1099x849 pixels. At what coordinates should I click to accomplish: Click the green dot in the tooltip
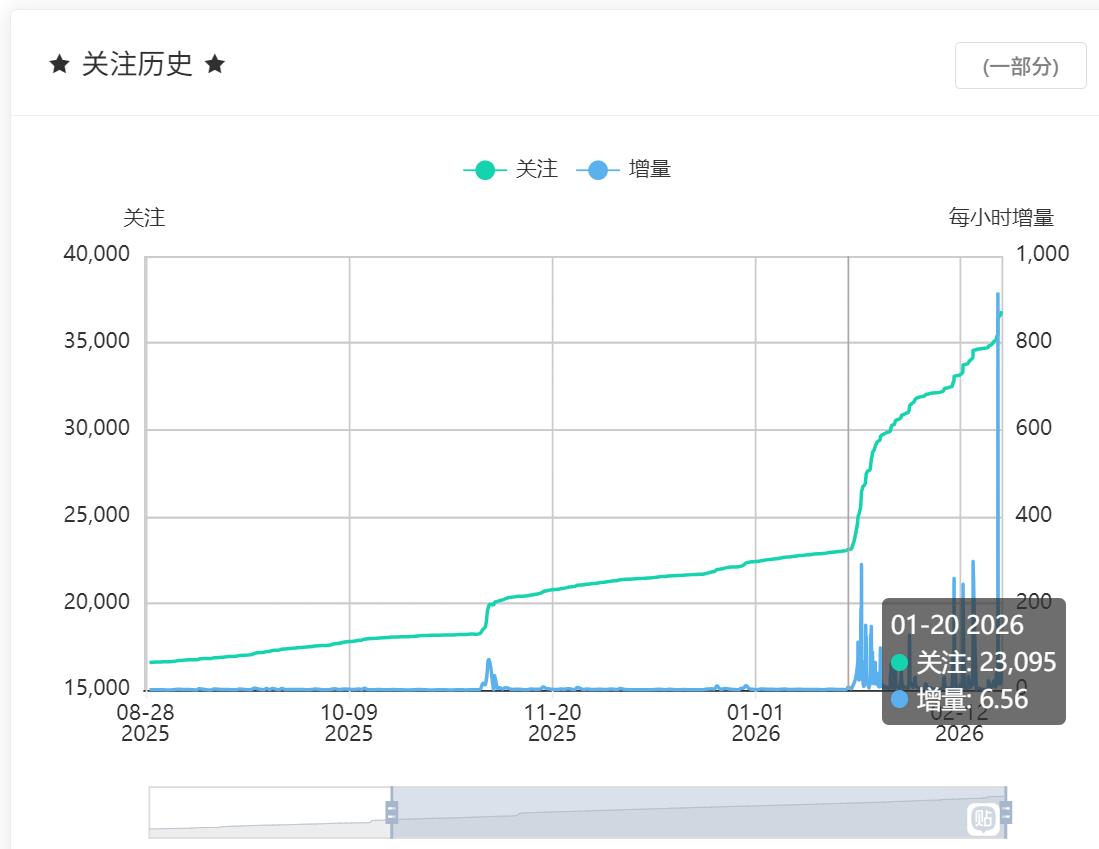pyautogui.click(x=900, y=662)
